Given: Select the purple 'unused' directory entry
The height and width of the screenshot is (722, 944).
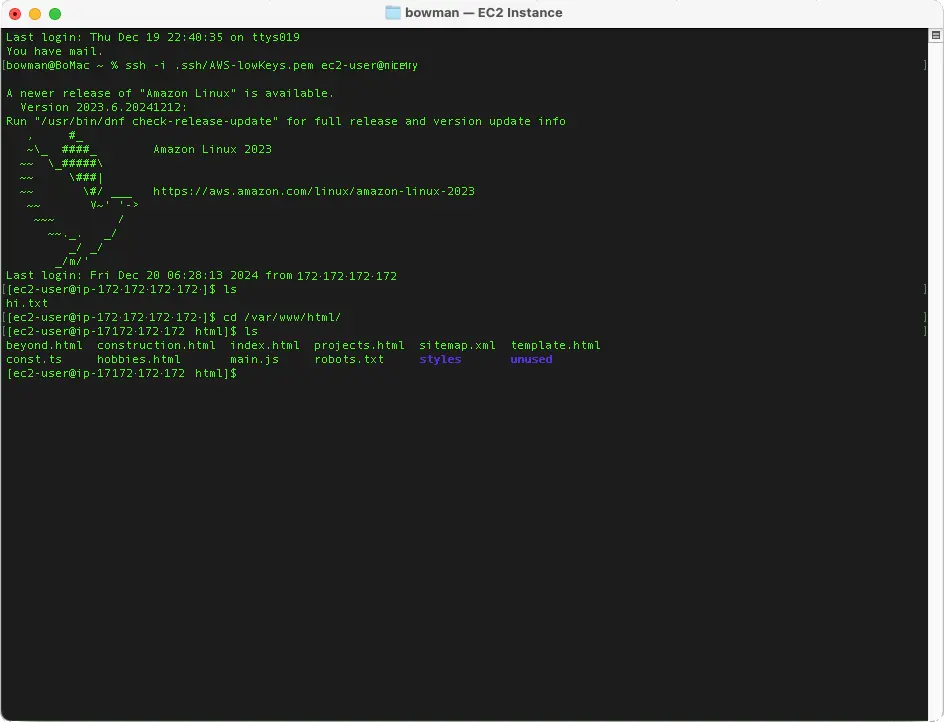Looking at the screenshot, I should [531, 359].
